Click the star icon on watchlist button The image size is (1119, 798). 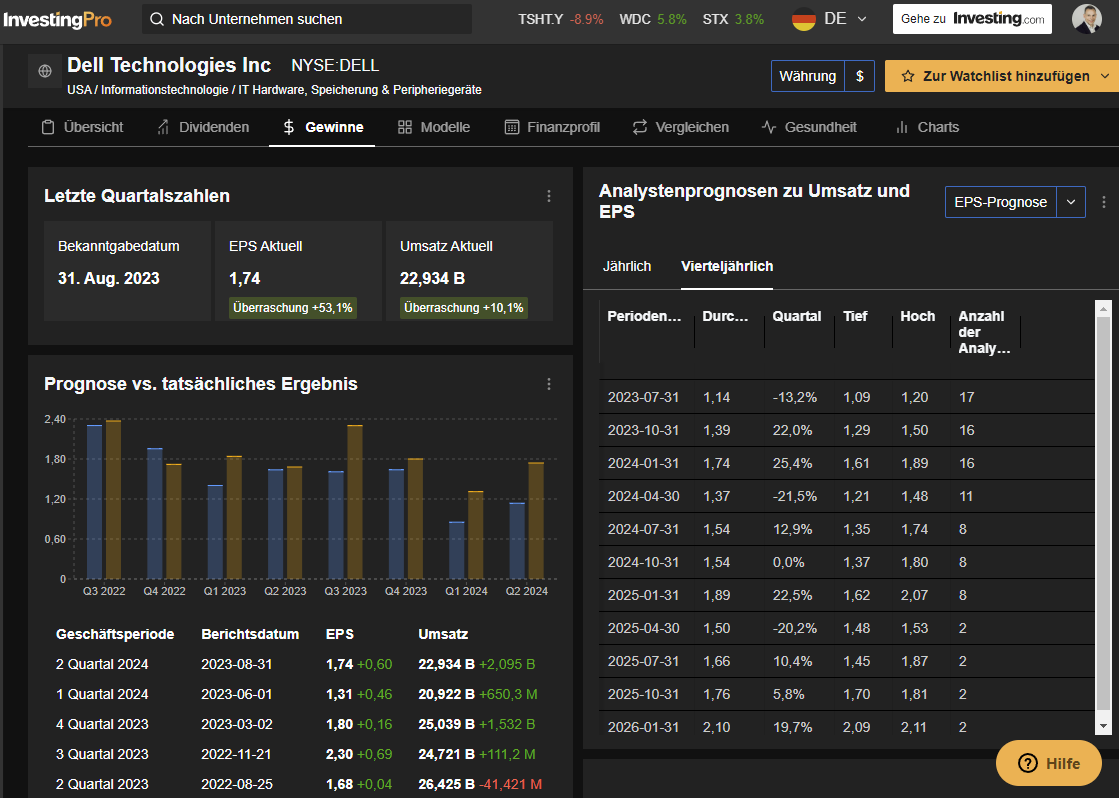pos(908,76)
